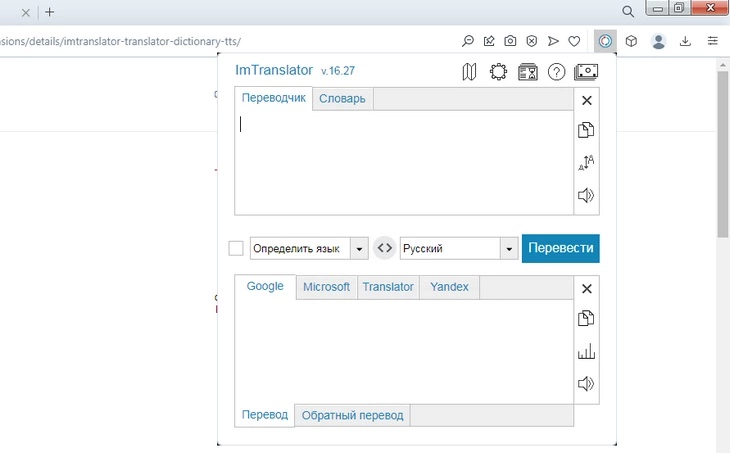This screenshot has width=730, height=453.
Task: Click the tab search magnifier icon
Action: (x=628, y=12)
